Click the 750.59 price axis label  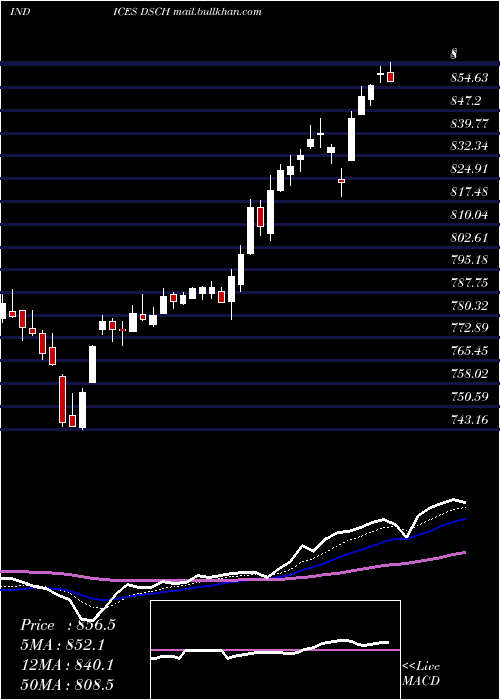click(469, 397)
